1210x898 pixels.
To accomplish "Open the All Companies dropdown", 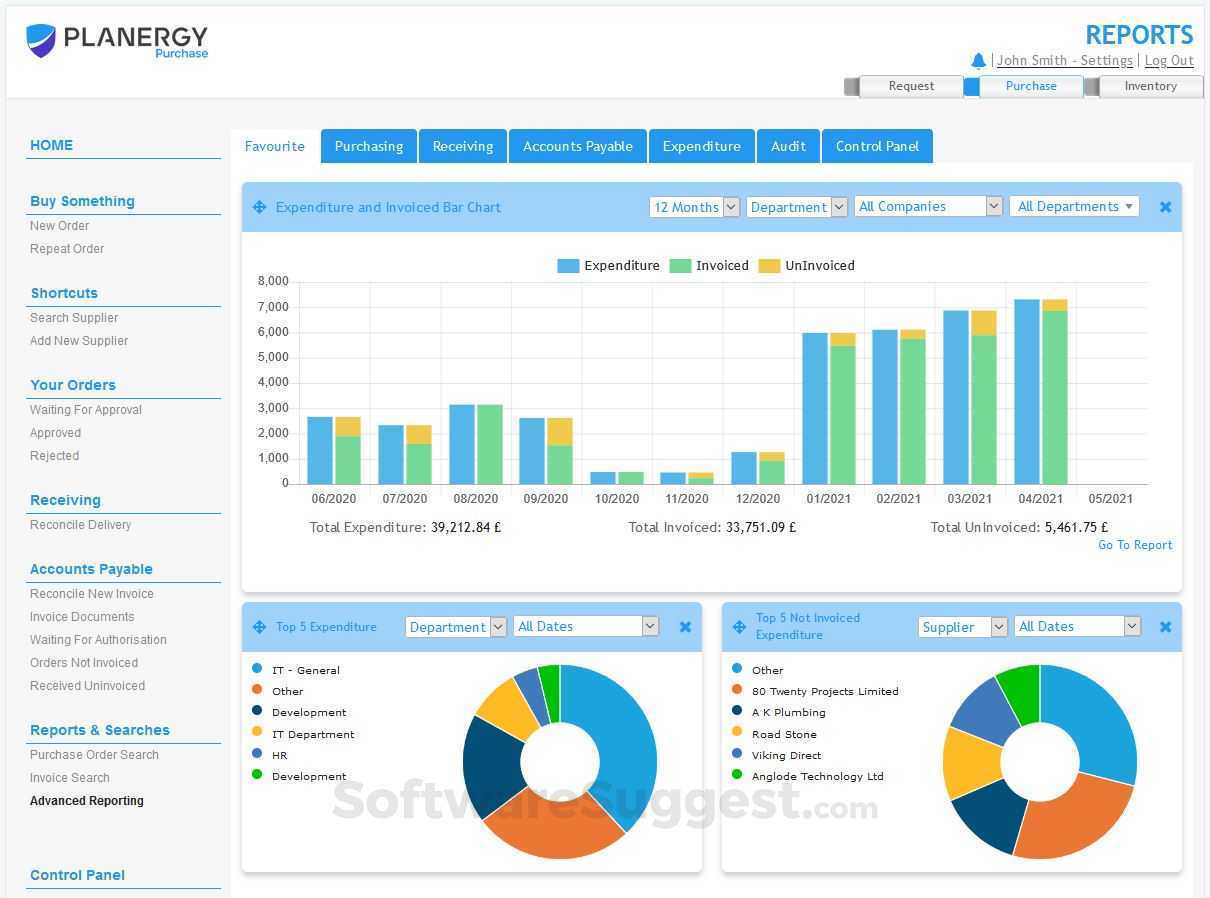I will pyautogui.click(x=928, y=207).
